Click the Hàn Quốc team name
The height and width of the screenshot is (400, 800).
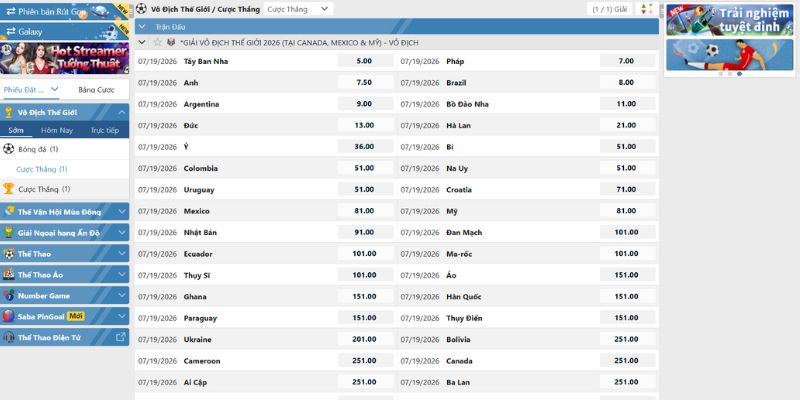[x=464, y=296]
